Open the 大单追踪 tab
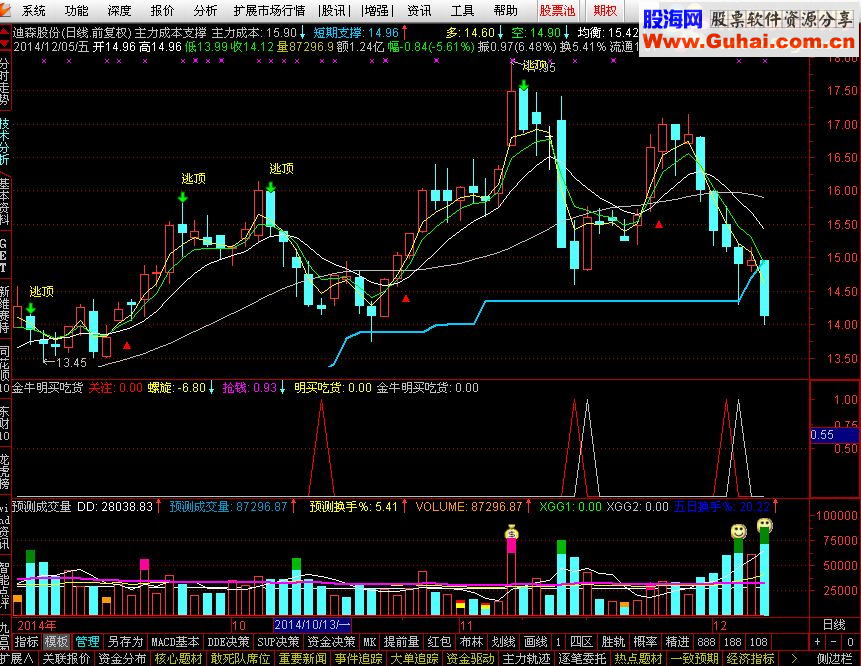 click(415, 658)
